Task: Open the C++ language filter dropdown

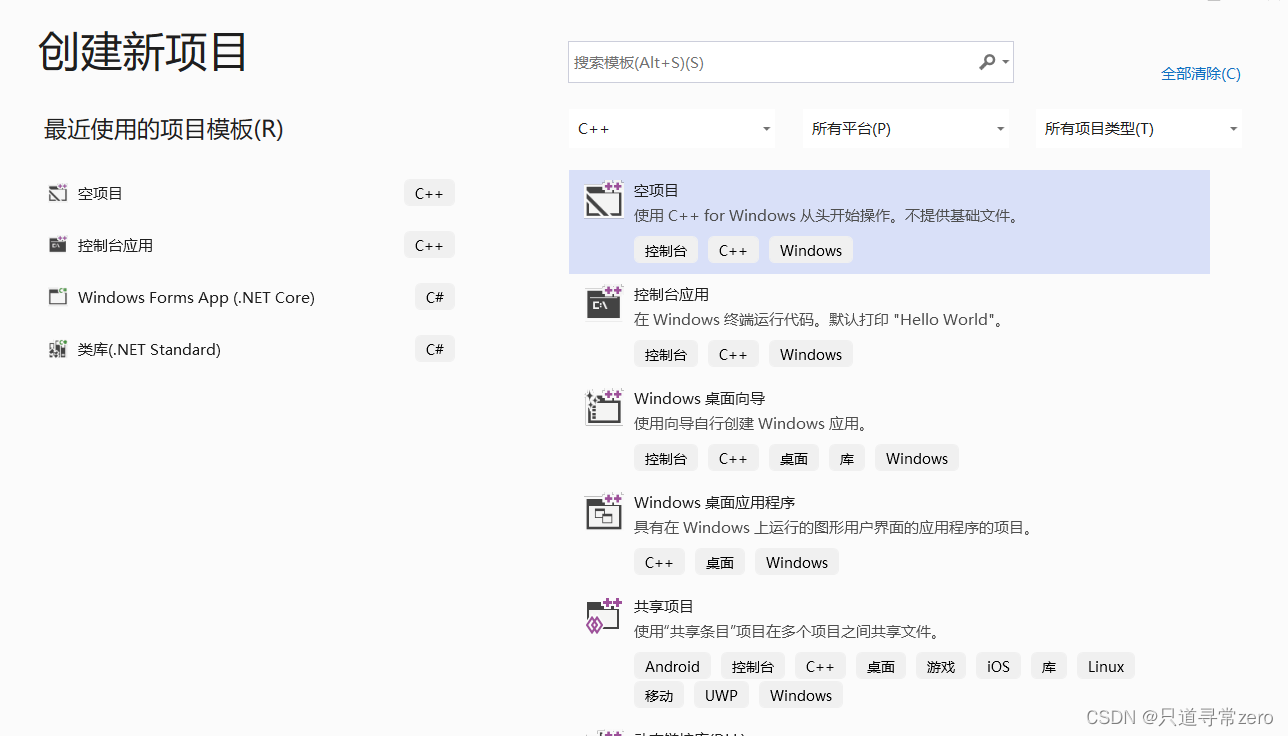Action: pos(672,129)
